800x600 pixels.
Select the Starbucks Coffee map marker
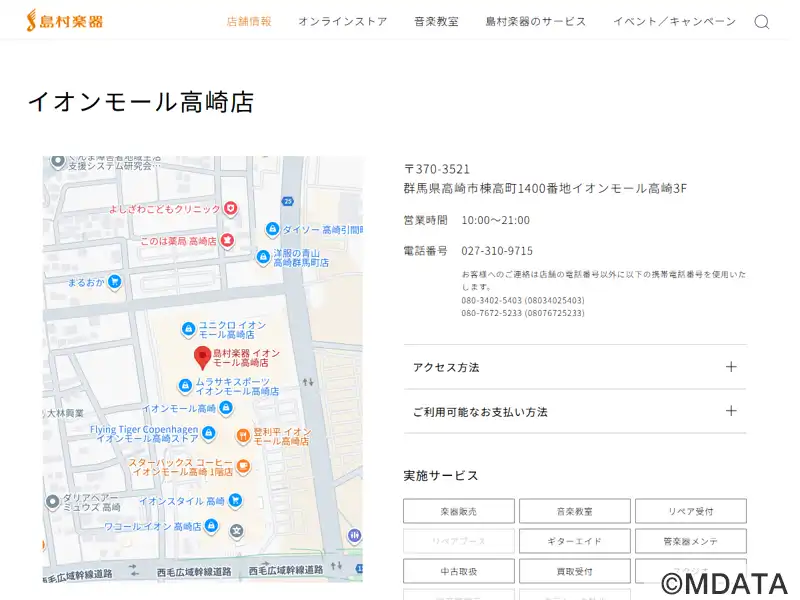pyautogui.click(x=243, y=466)
